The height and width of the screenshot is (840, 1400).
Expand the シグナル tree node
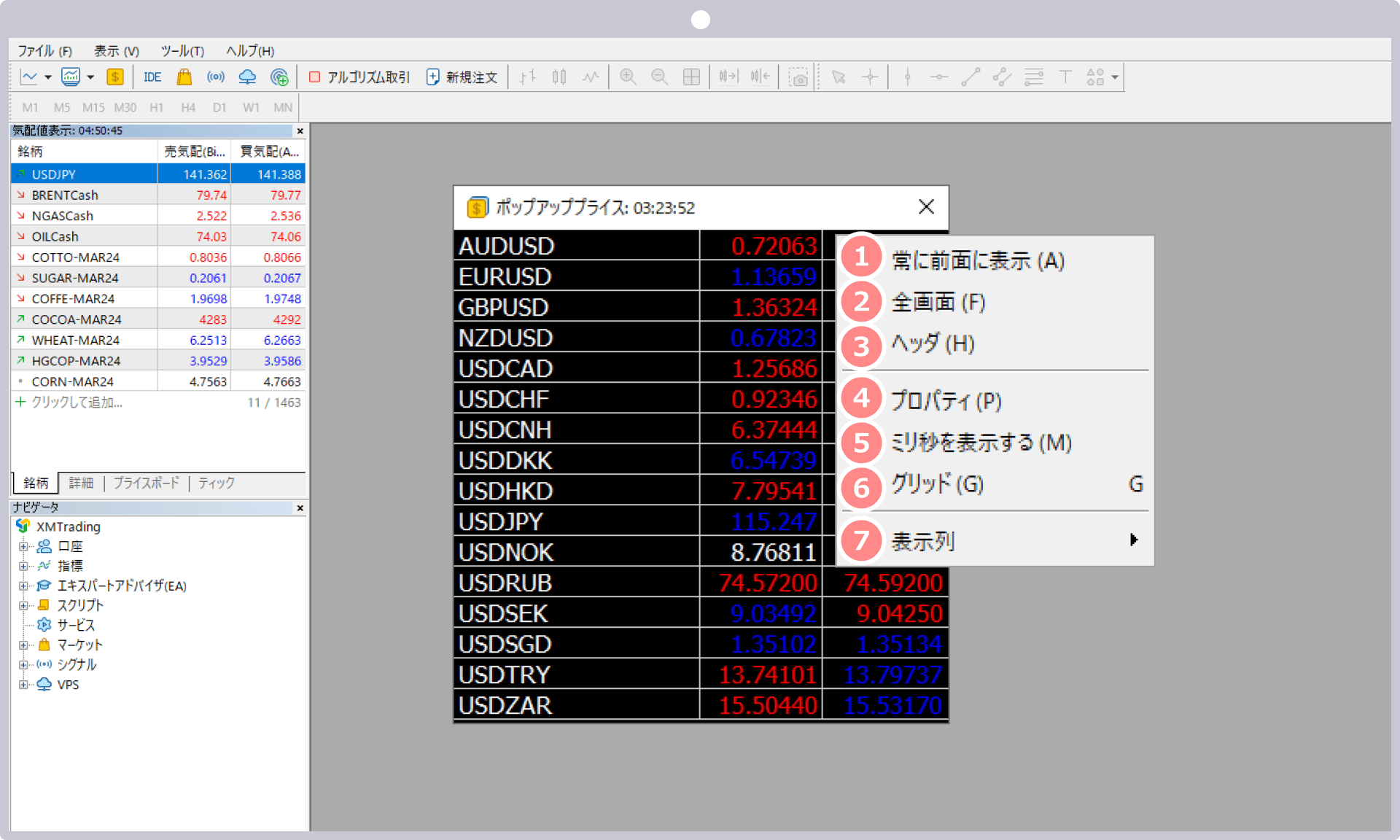23,664
